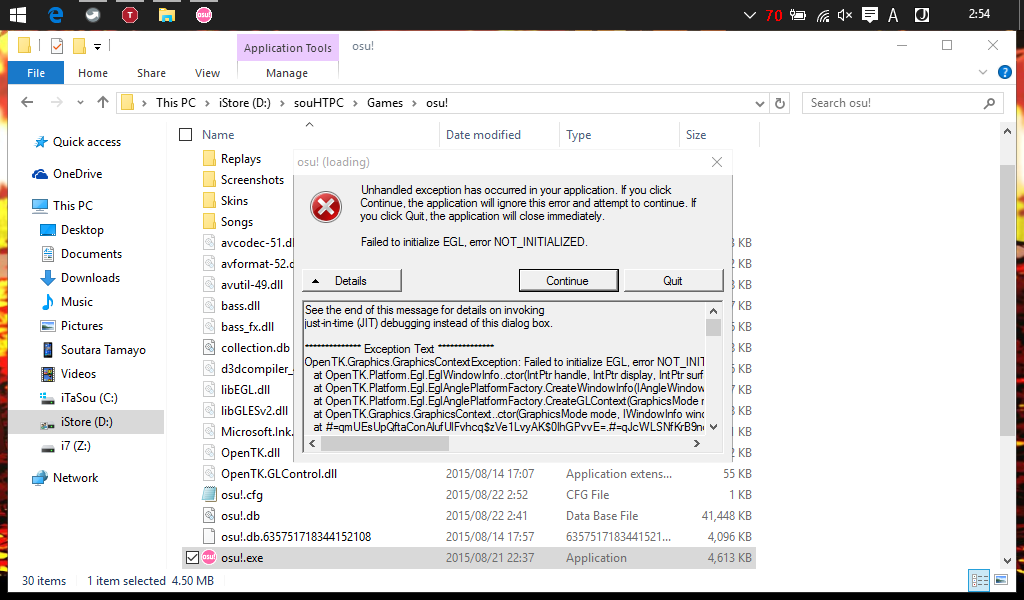Switch to Details view layout icon
The width and height of the screenshot is (1024, 600).
(x=980, y=580)
